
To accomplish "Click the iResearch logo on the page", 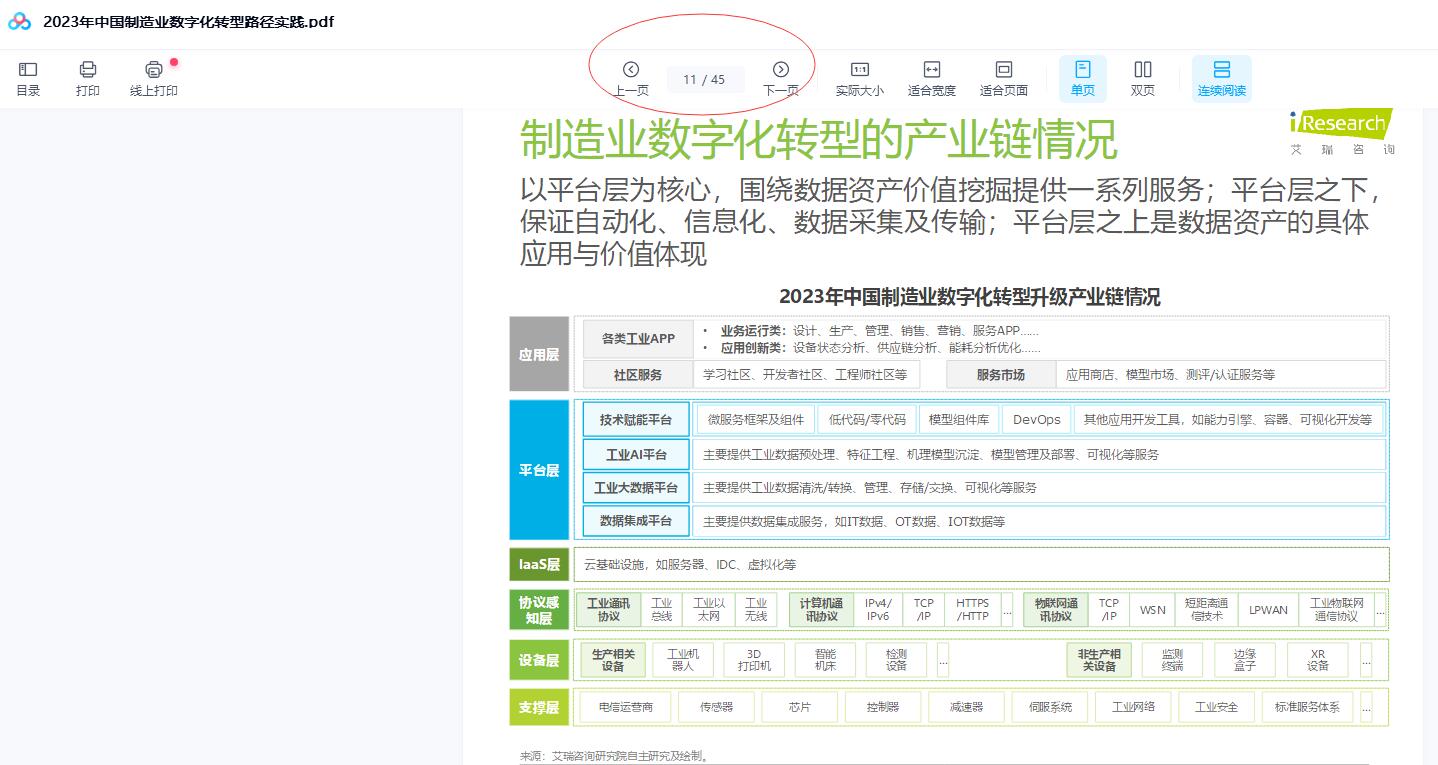I will [x=1341, y=130].
